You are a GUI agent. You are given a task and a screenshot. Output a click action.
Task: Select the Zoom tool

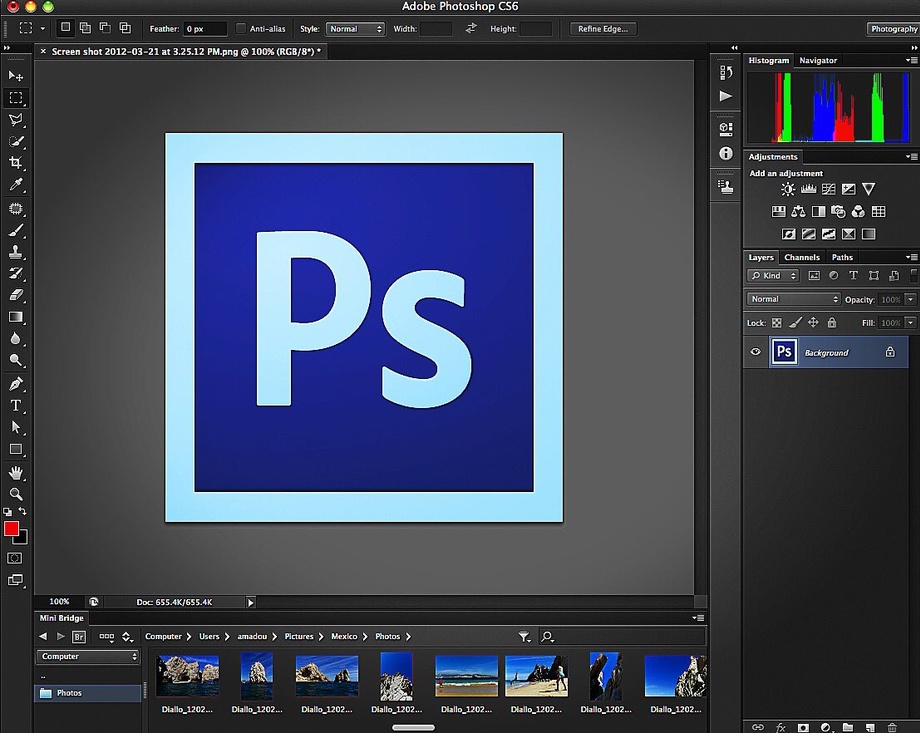[15, 493]
